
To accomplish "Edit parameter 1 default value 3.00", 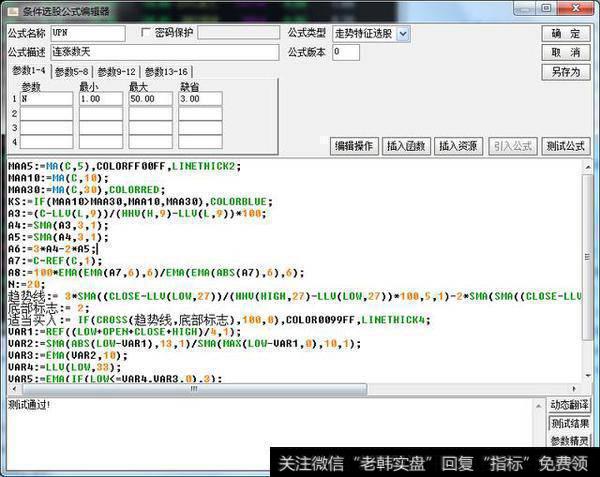I will click(200, 99).
